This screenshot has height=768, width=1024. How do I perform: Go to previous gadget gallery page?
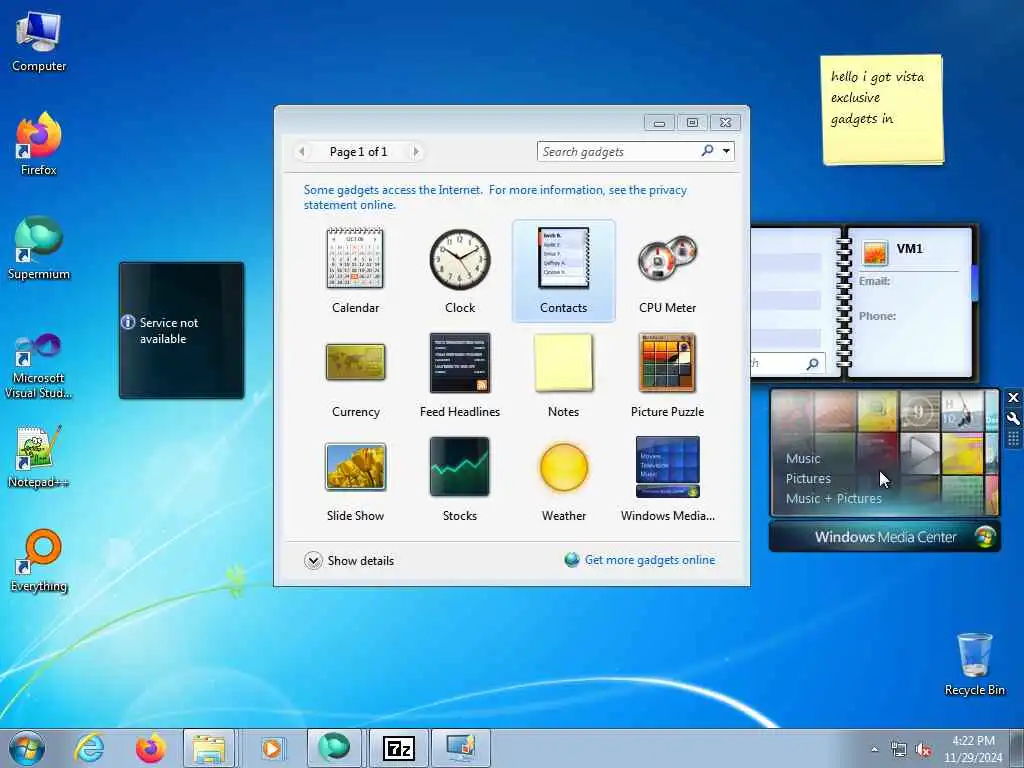pyautogui.click(x=302, y=152)
